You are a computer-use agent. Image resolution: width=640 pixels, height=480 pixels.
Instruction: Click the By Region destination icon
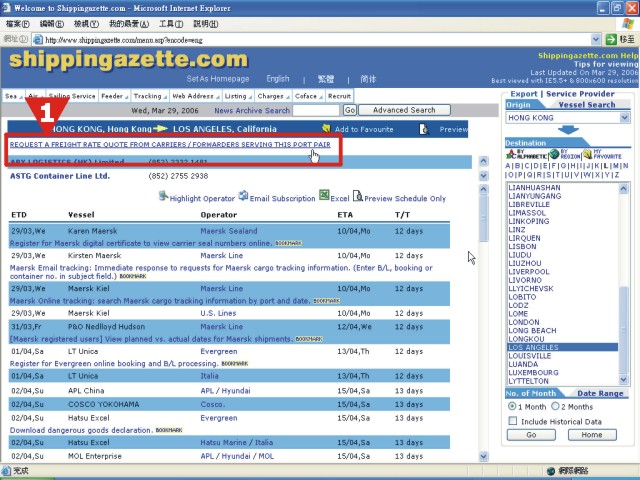553,156
